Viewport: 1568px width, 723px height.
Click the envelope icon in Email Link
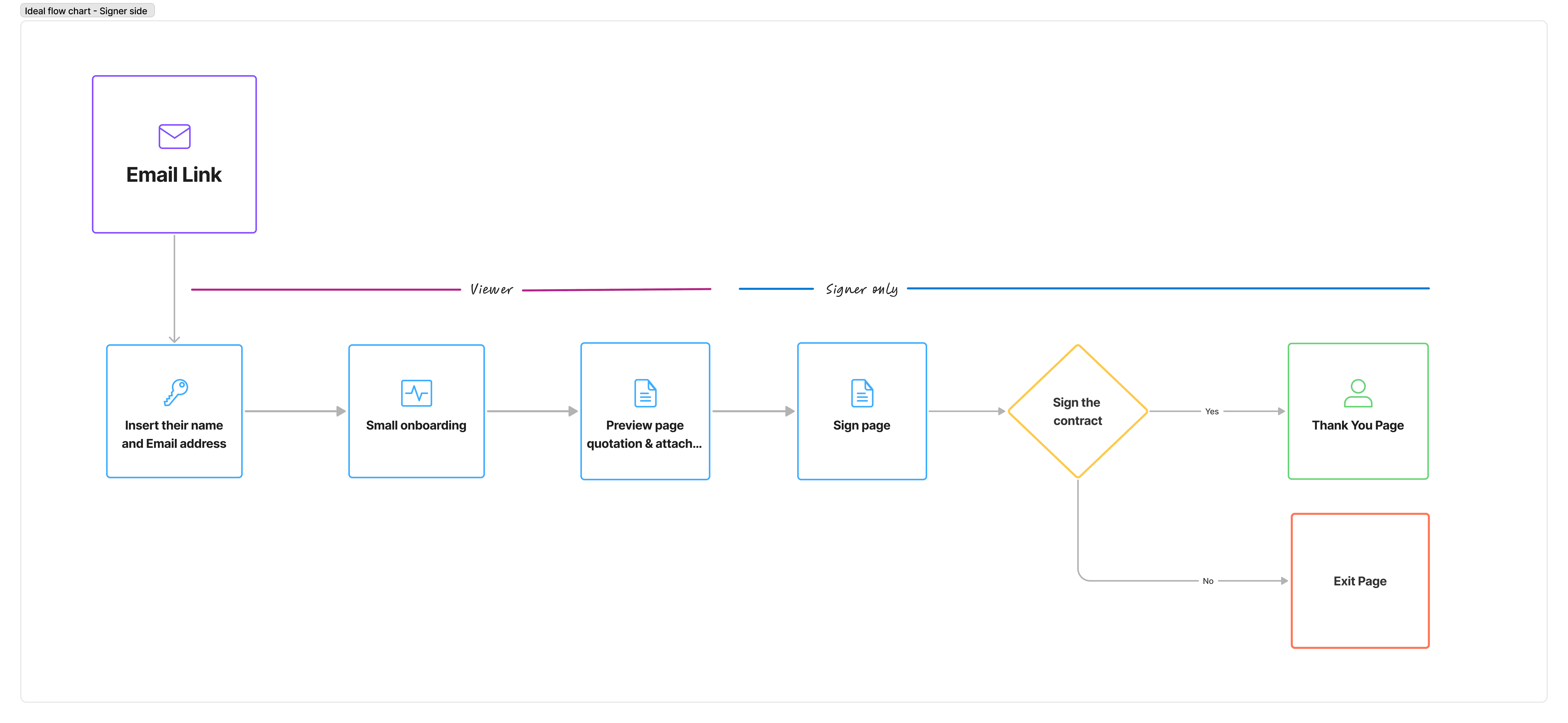pyautogui.click(x=174, y=136)
